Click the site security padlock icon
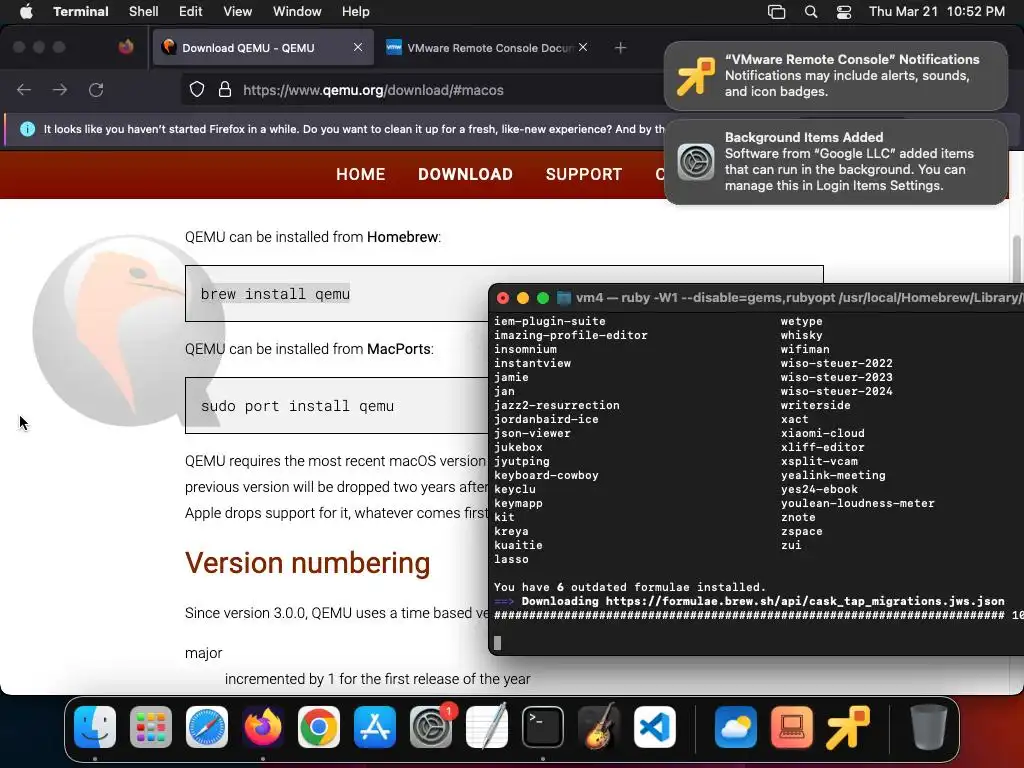1024x768 pixels. (x=225, y=90)
